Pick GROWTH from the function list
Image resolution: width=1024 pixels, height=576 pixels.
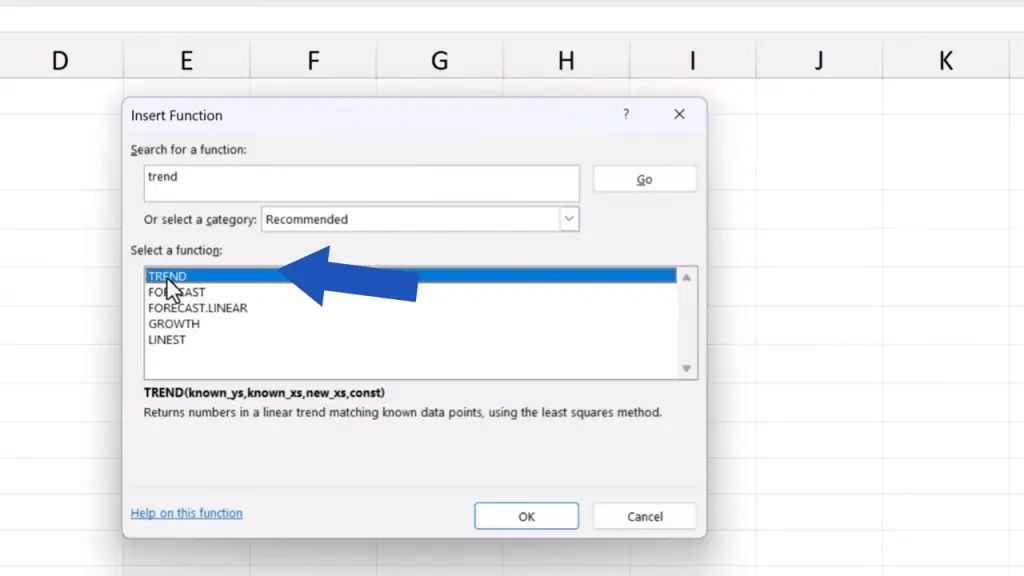point(174,324)
